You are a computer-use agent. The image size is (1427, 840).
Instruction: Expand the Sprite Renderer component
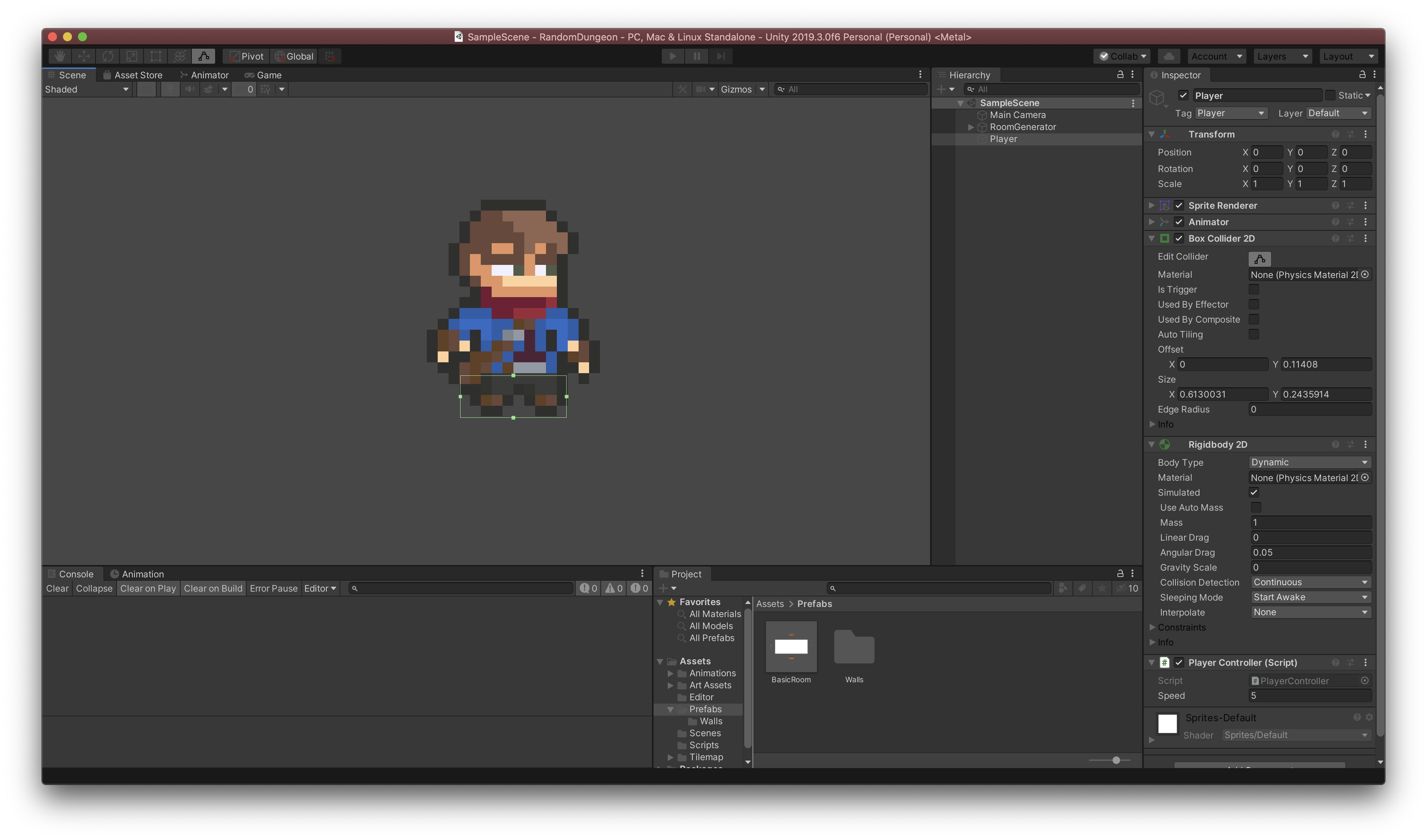click(x=1151, y=205)
